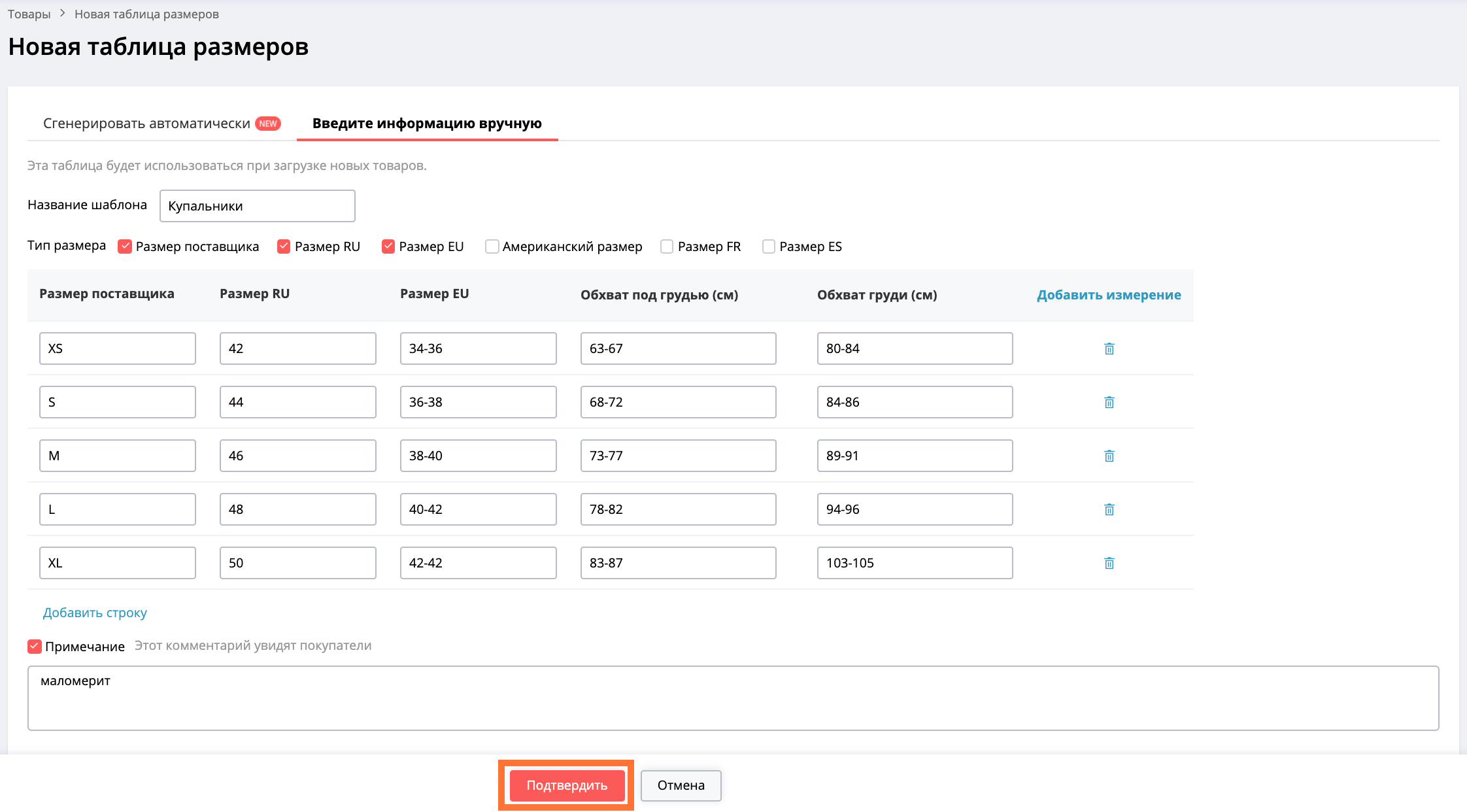
Task: Click supplier size field containing XS
Action: coord(118,348)
